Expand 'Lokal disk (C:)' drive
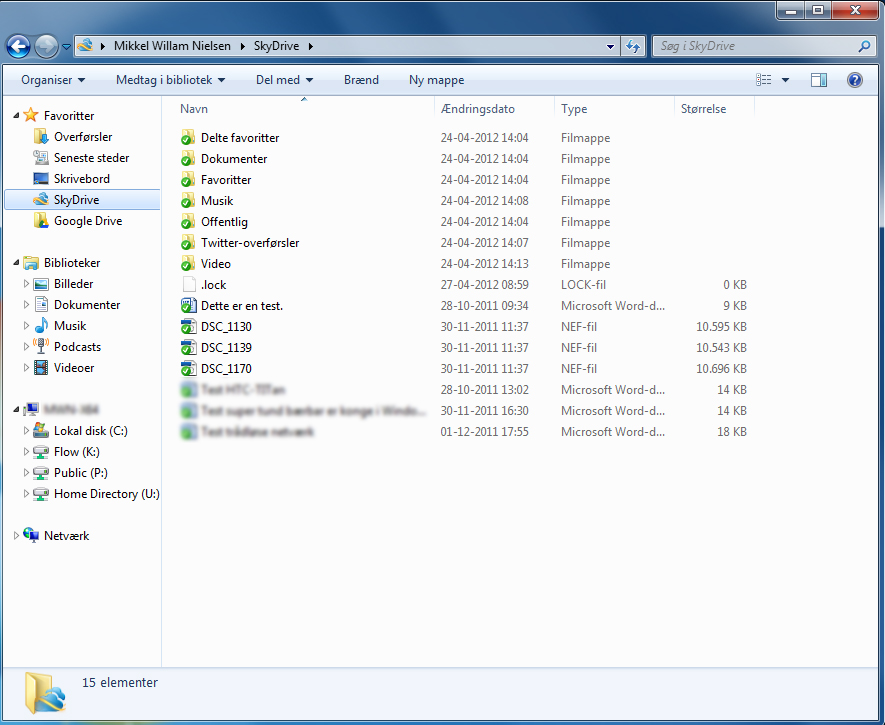 click(x=26, y=431)
